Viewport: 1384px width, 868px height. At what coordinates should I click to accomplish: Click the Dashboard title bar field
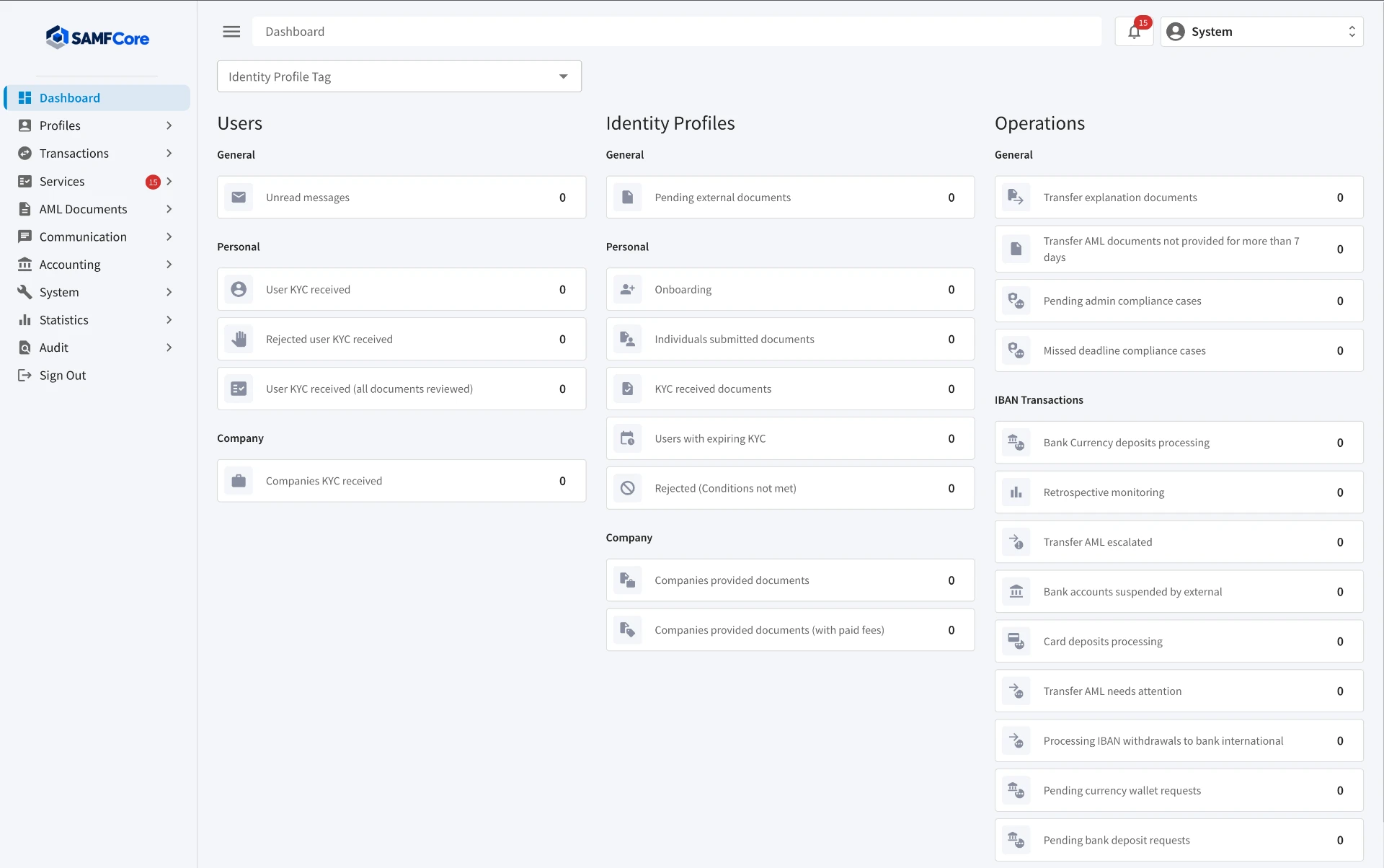coord(677,32)
